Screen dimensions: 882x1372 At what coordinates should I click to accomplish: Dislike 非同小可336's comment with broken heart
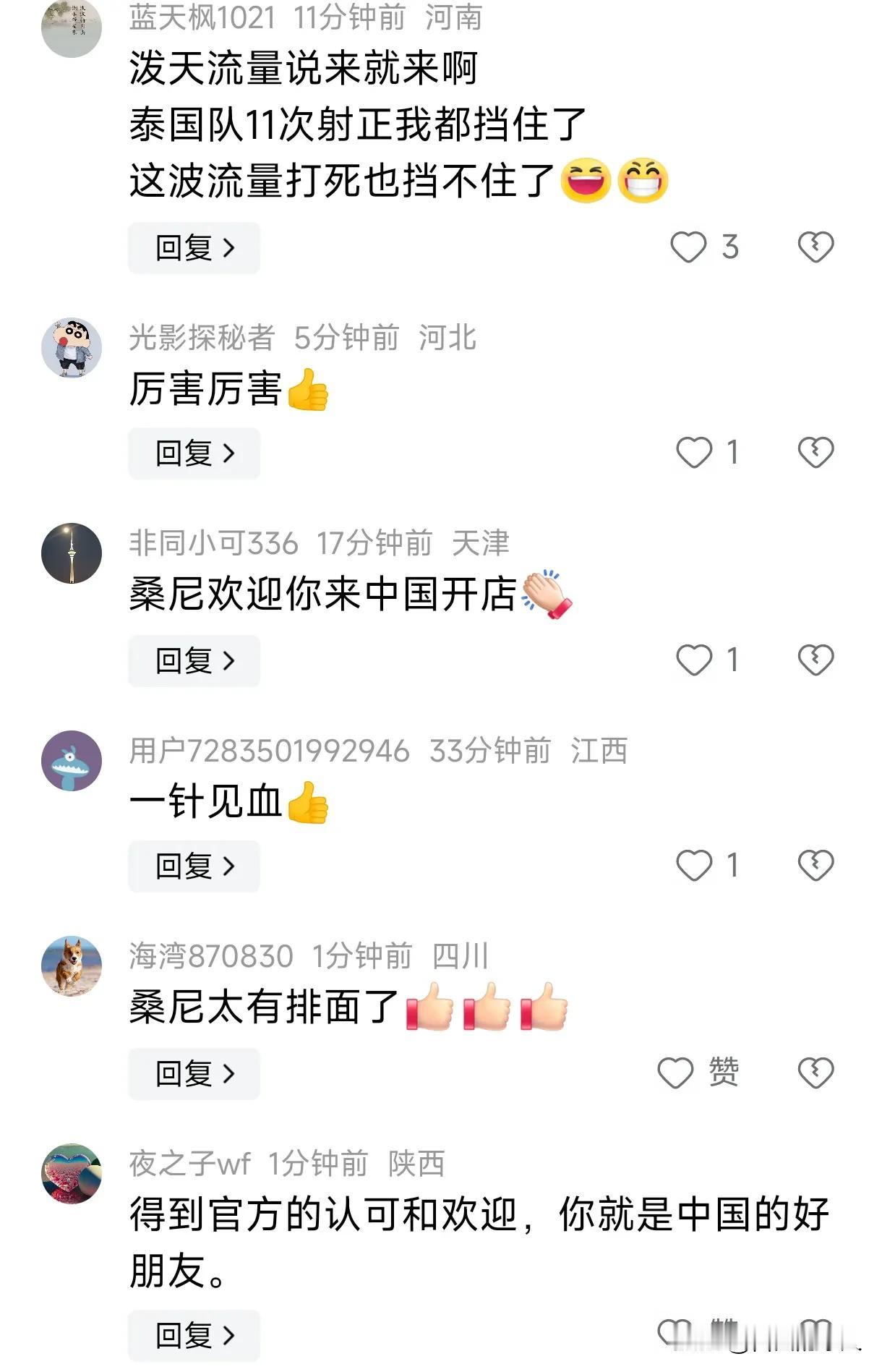815,660
